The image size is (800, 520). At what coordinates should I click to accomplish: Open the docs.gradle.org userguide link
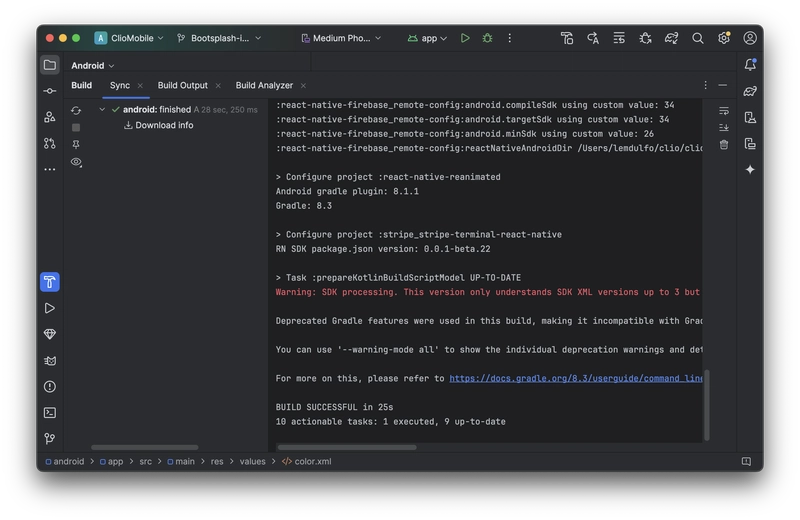pos(576,378)
